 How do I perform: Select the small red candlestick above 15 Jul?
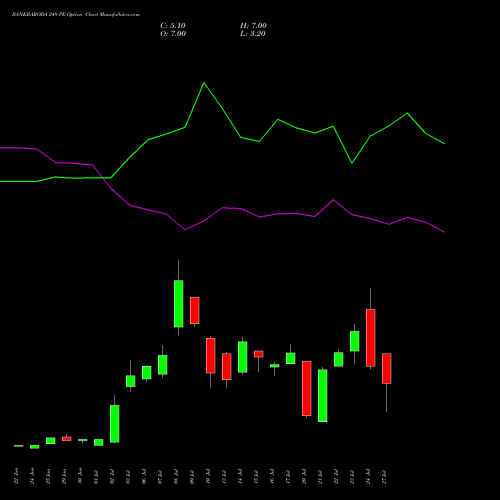259,354
